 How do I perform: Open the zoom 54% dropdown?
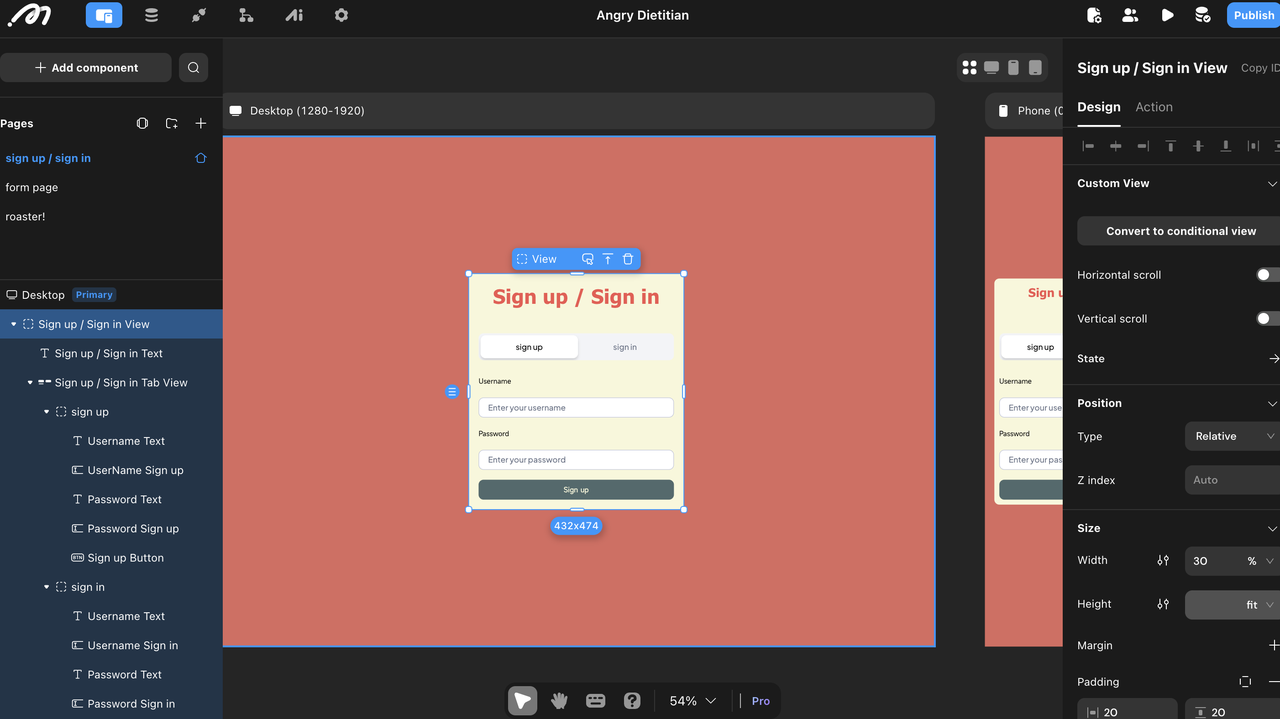[x=693, y=701]
